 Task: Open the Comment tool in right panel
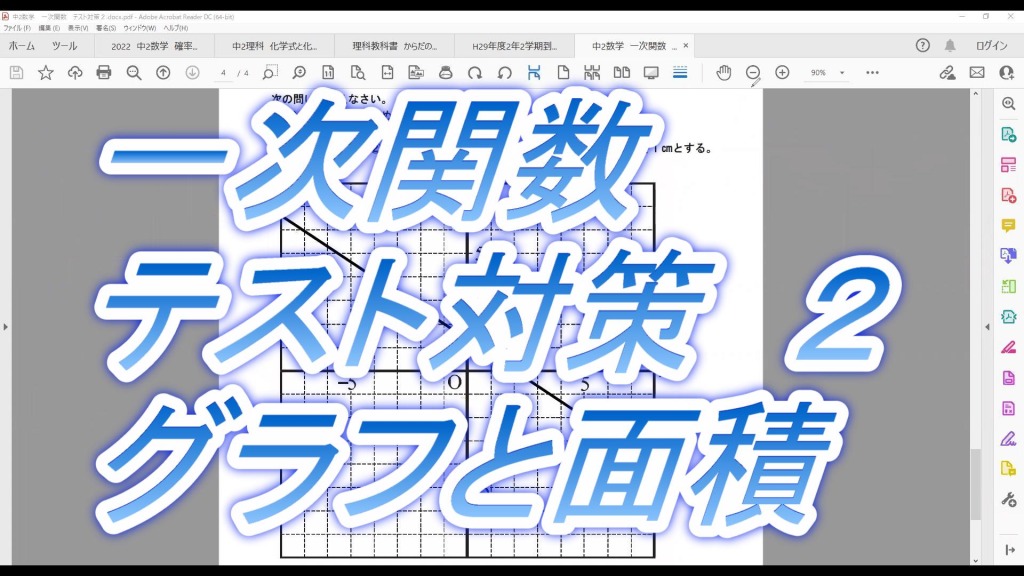(x=1008, y=226)
